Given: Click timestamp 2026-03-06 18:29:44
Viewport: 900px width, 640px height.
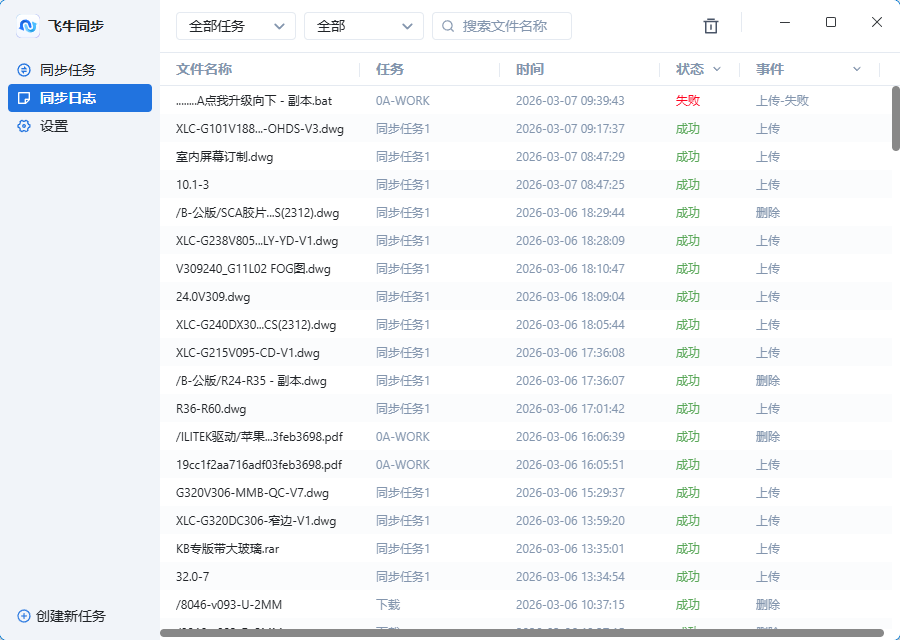Looking at the screenshot, I should point(570,213).
